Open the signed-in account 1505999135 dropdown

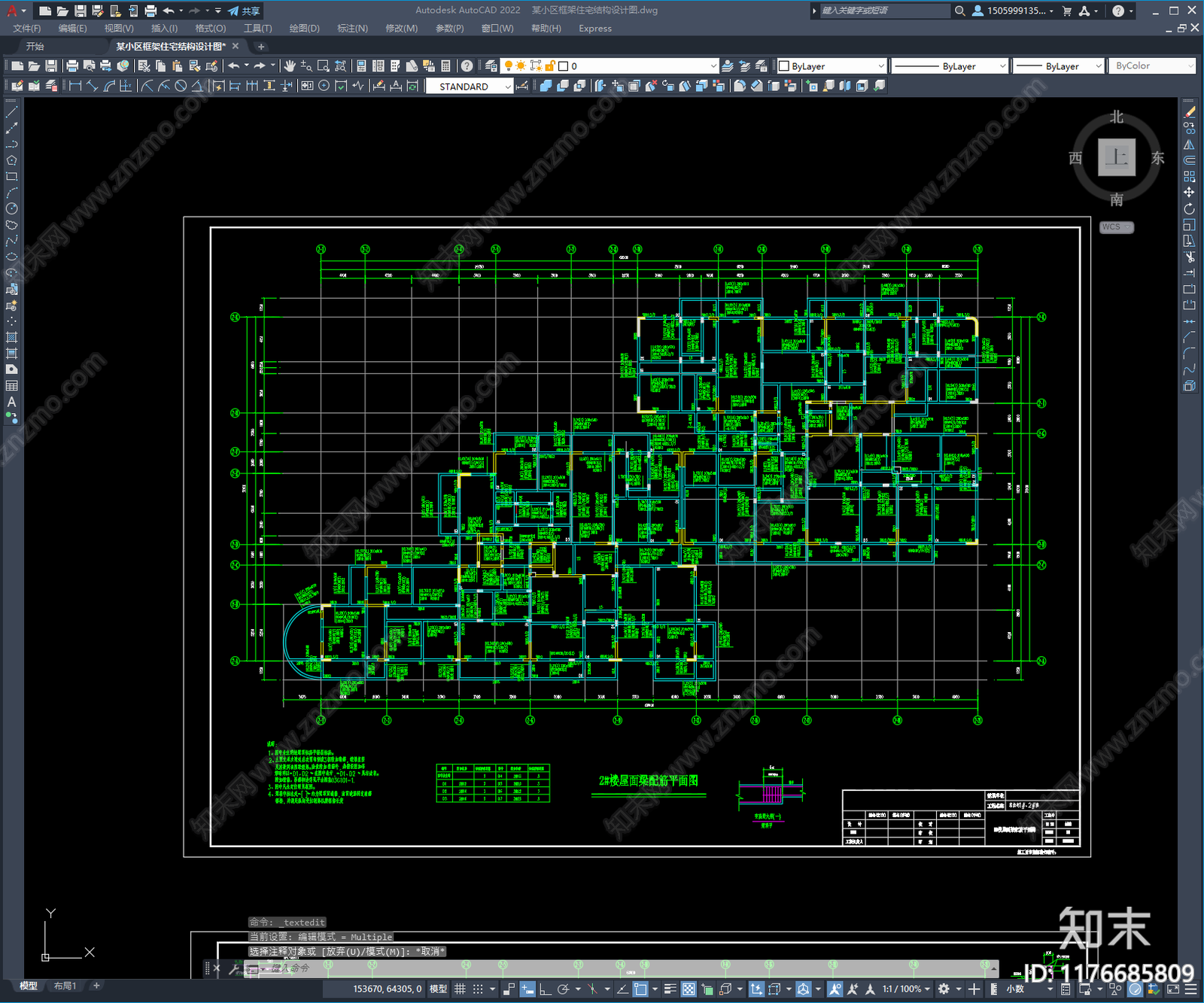[x=1013, y=11]
